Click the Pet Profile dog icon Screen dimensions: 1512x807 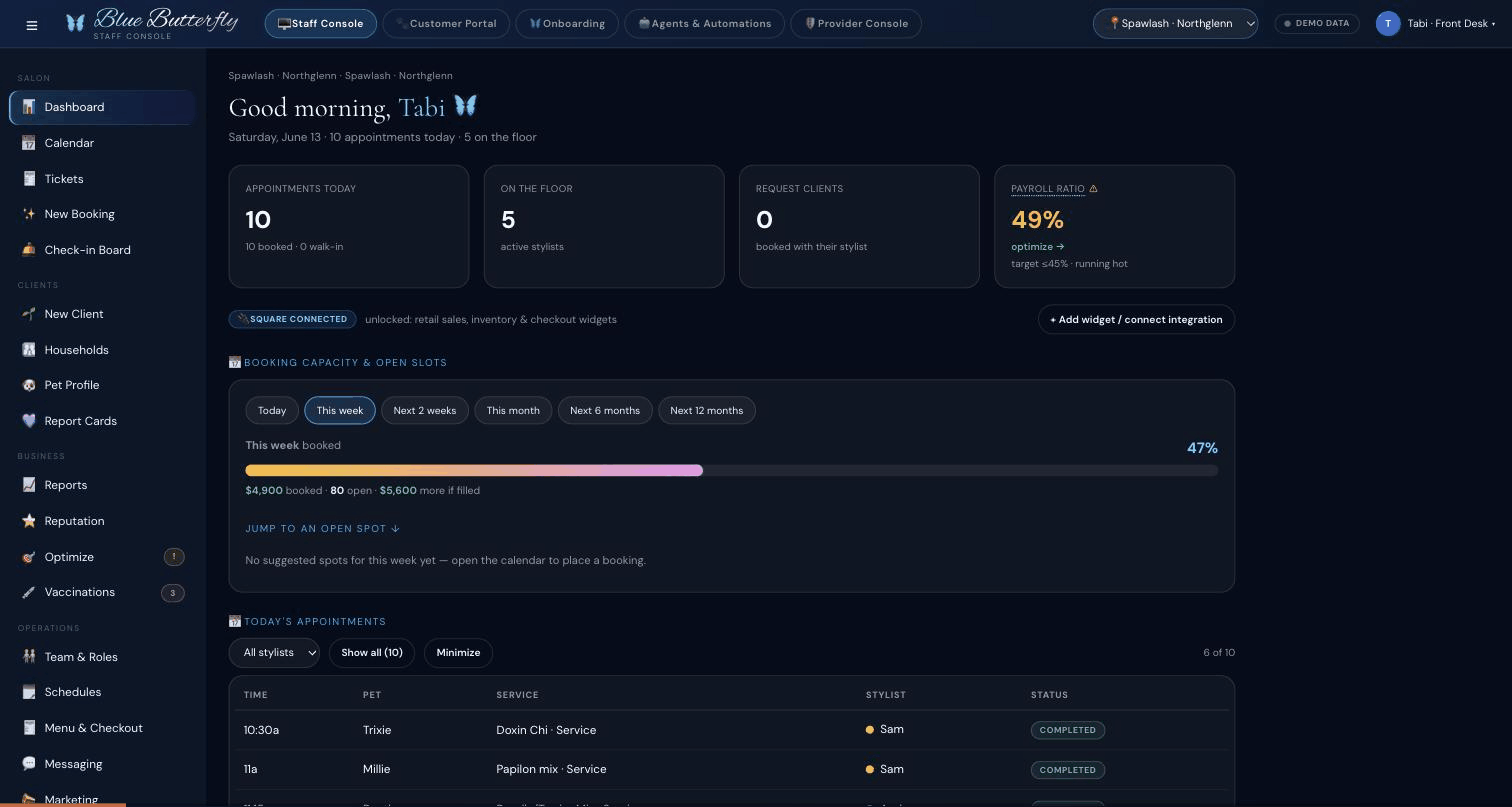(29, 385)
